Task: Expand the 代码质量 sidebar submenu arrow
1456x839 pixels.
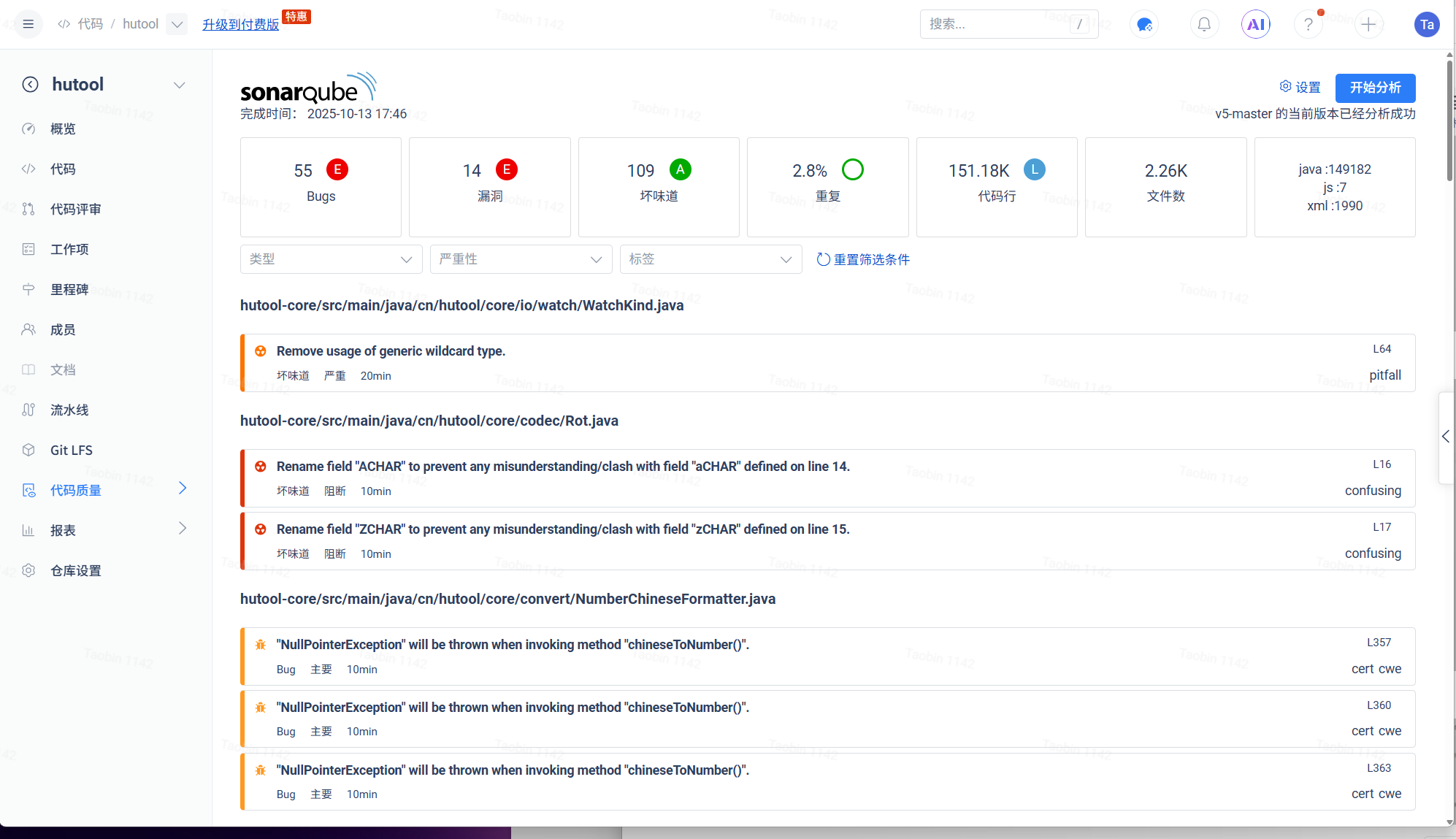Action: click(183, 488)
